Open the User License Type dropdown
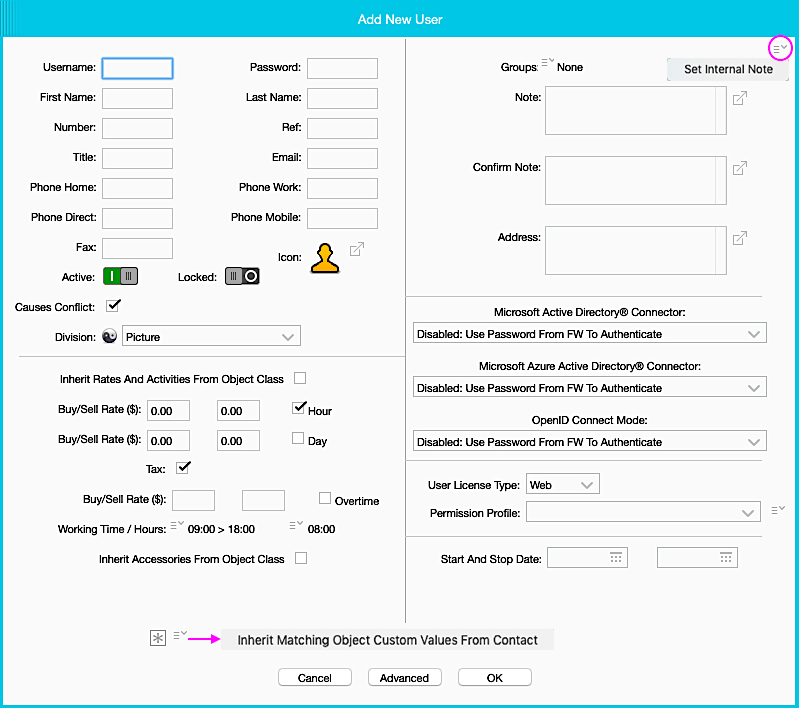Image resolution: width=799 pixels, height=708 pixels. click(563, 484)
